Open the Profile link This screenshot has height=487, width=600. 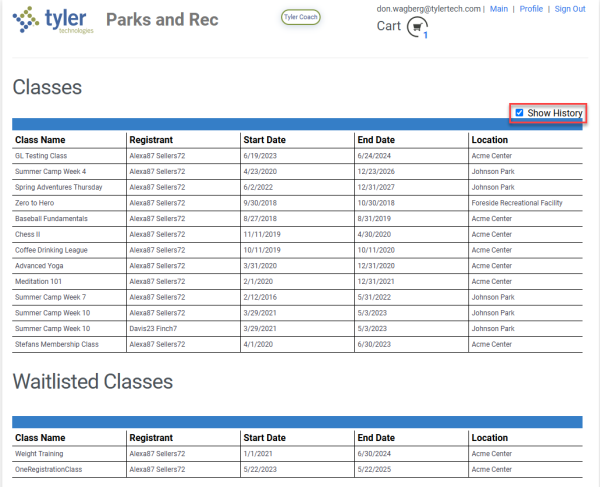[531, 8]
